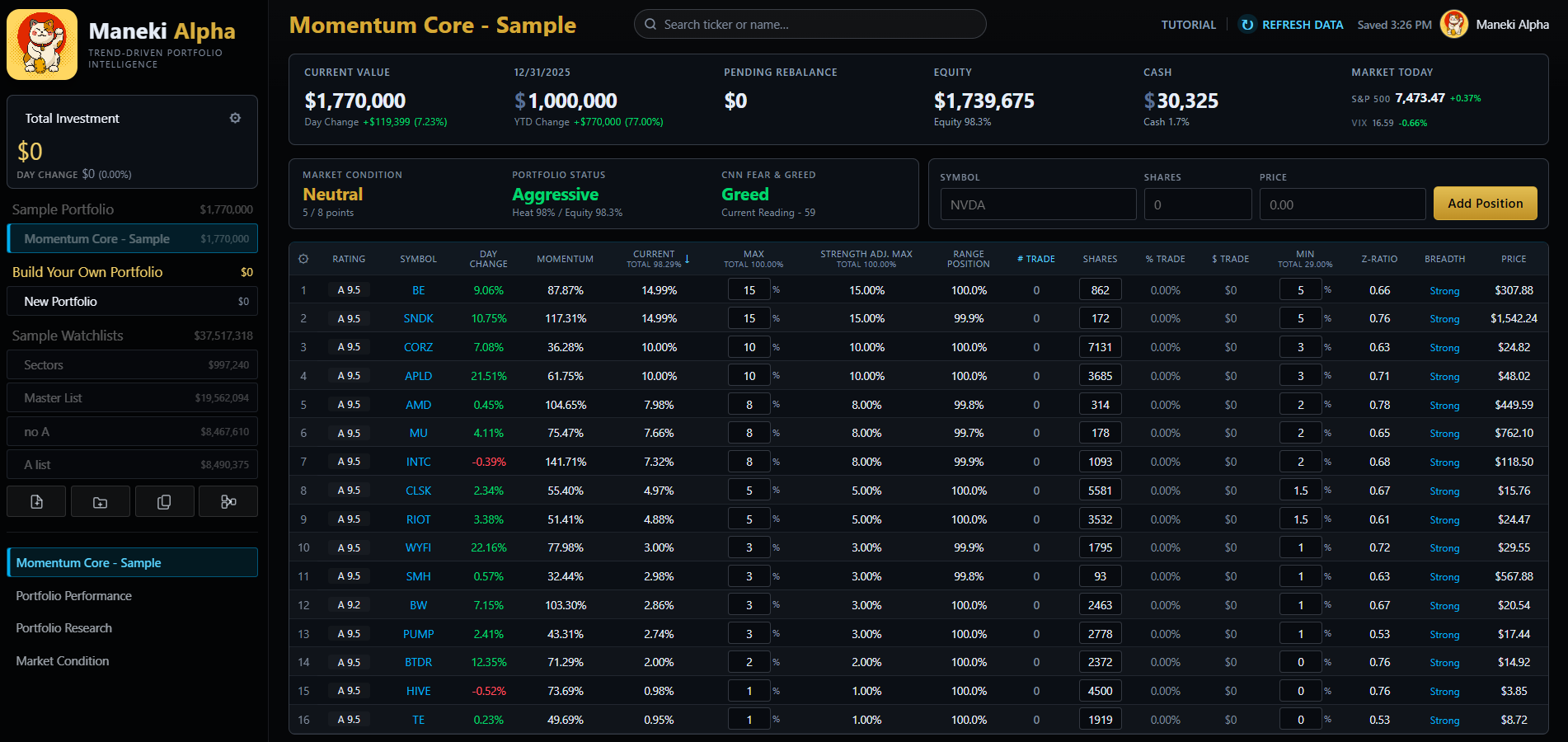The image size is (1568, 742).
Task: Open AMD ticker link
Action: [419, 405]
